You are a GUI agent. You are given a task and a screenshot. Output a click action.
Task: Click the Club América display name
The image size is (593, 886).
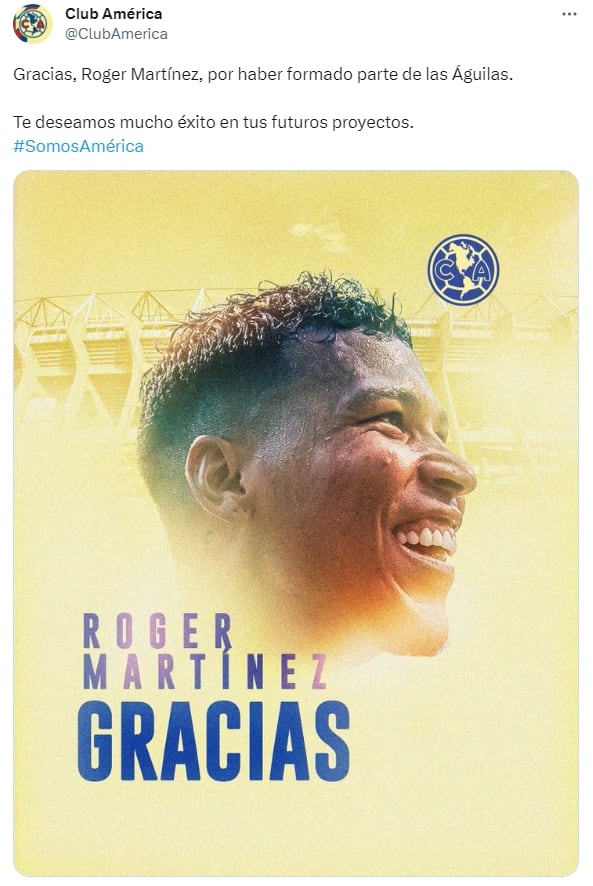113,13
